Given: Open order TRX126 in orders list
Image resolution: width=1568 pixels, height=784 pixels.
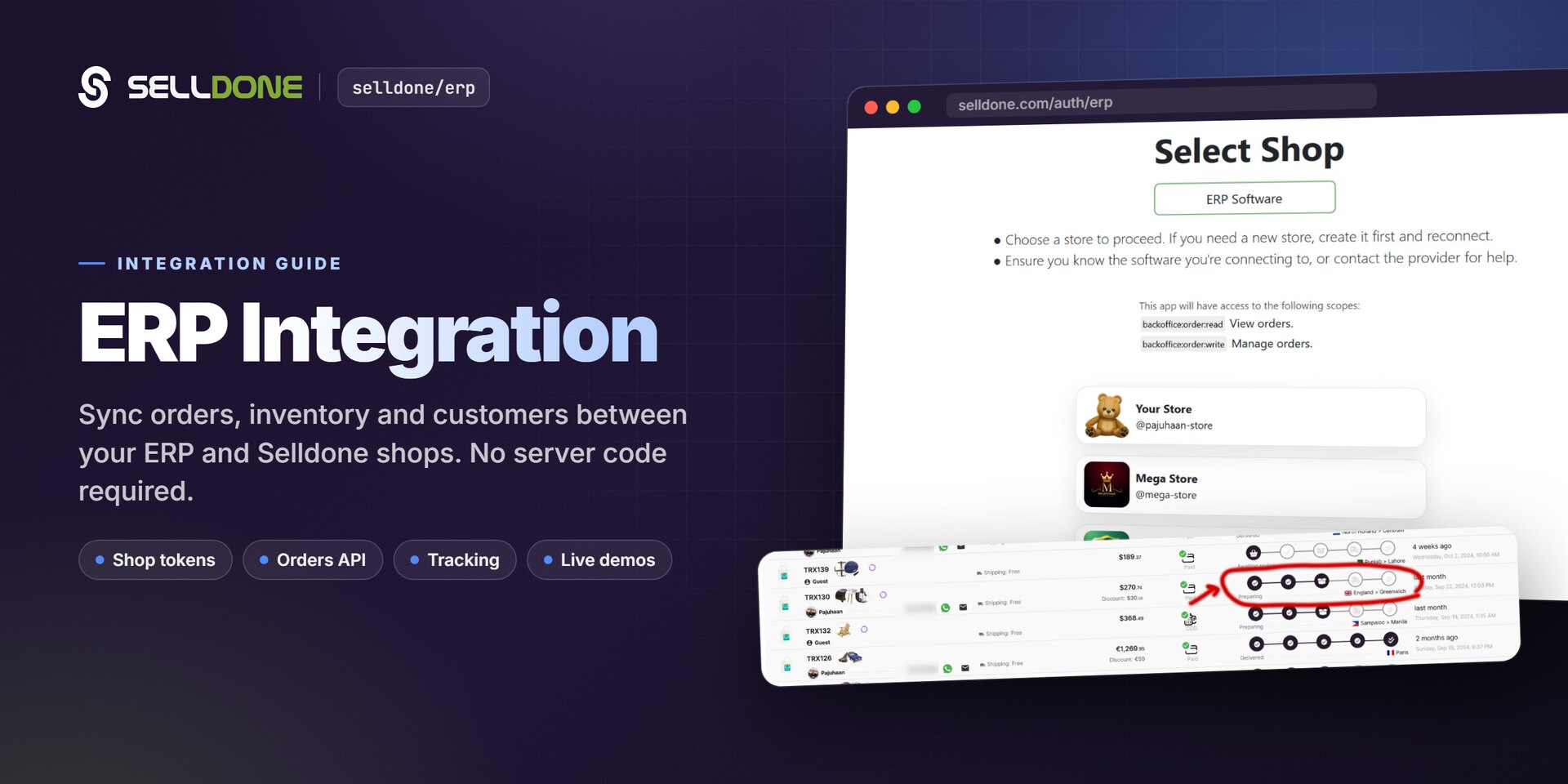Looking at the screenshot, I should (819, 658).
